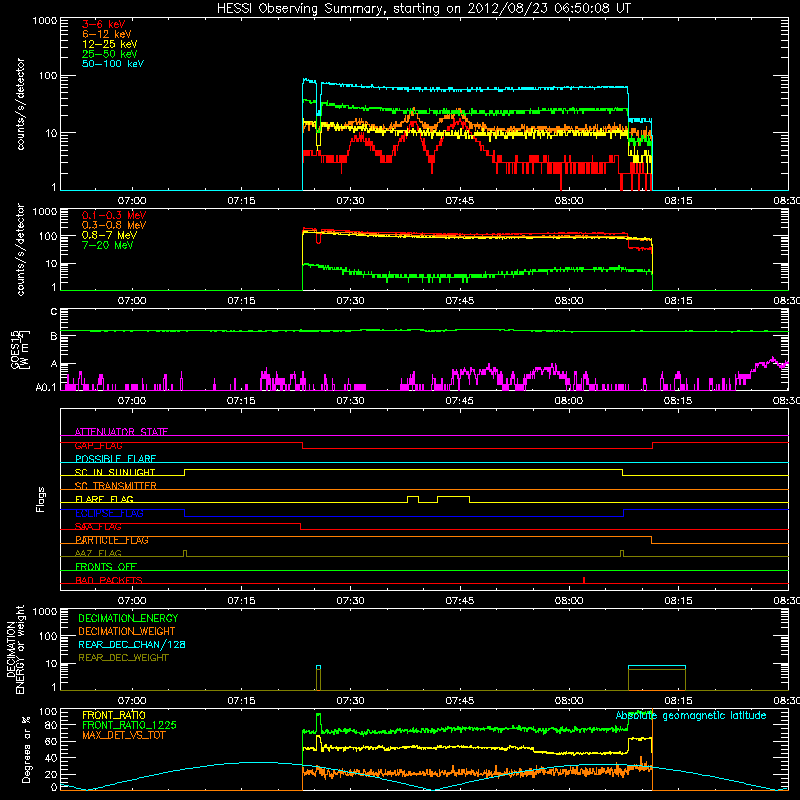Click the REAR_DEC_WEIGHT legend label

(x=123, y=658)
